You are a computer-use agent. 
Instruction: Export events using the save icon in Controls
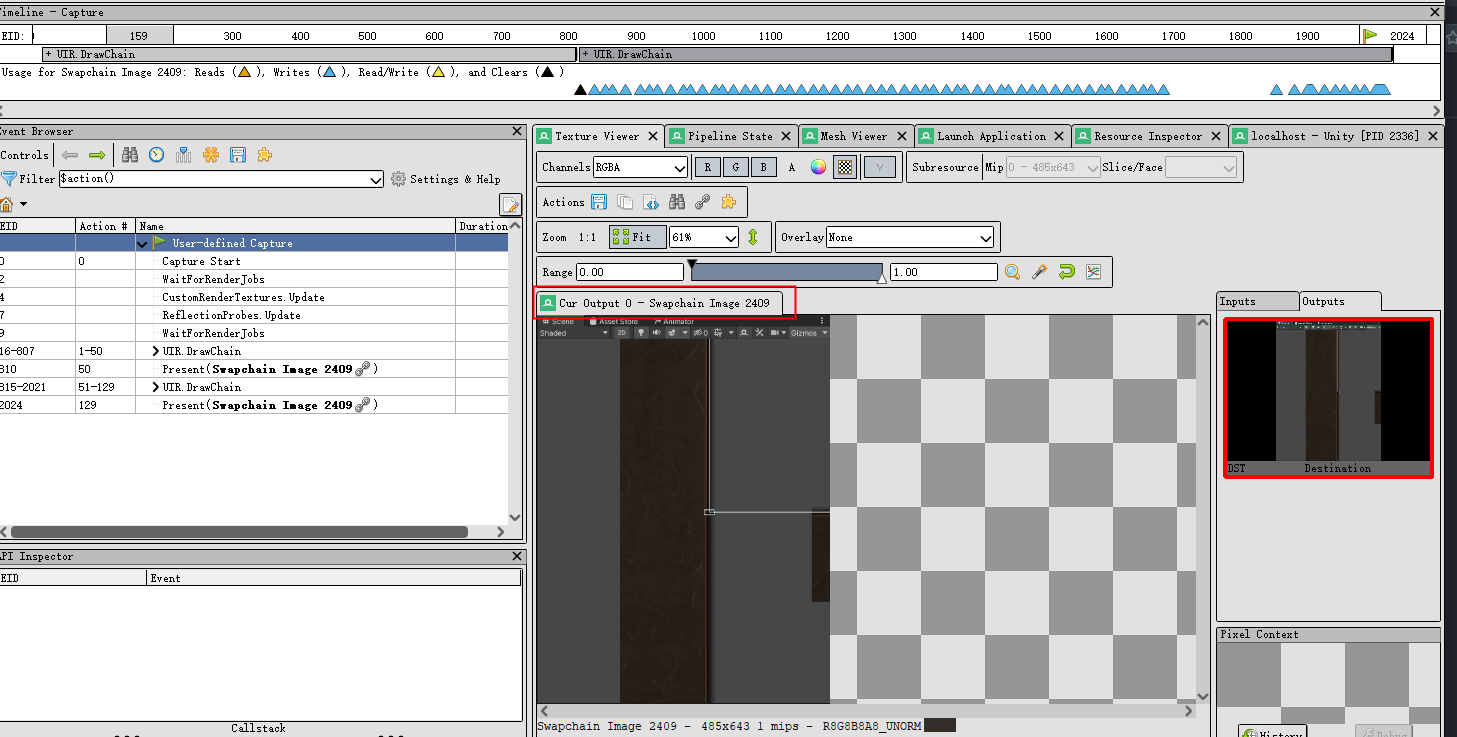tap(236, 155)
